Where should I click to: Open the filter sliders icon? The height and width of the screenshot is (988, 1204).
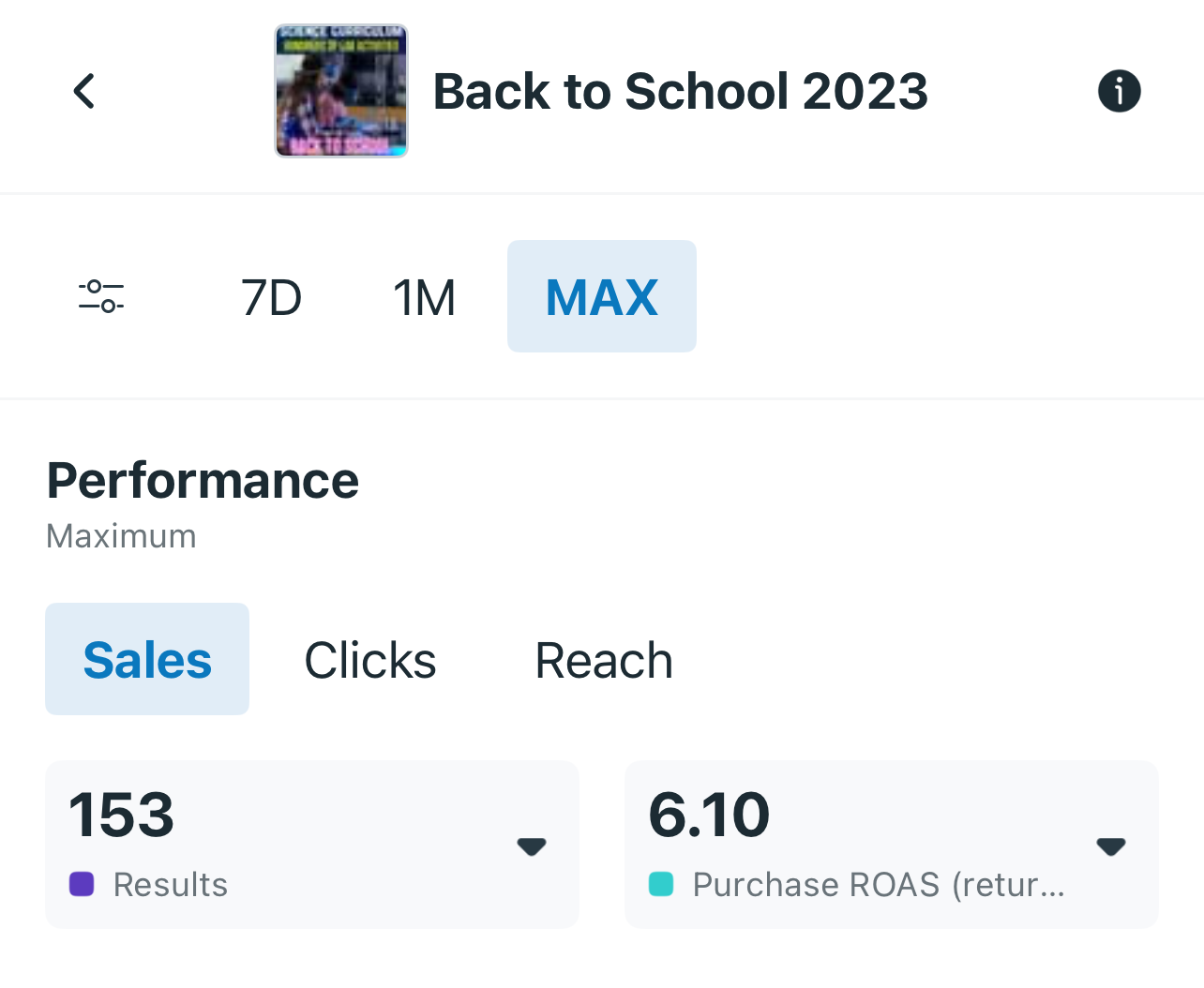point(101,296)
